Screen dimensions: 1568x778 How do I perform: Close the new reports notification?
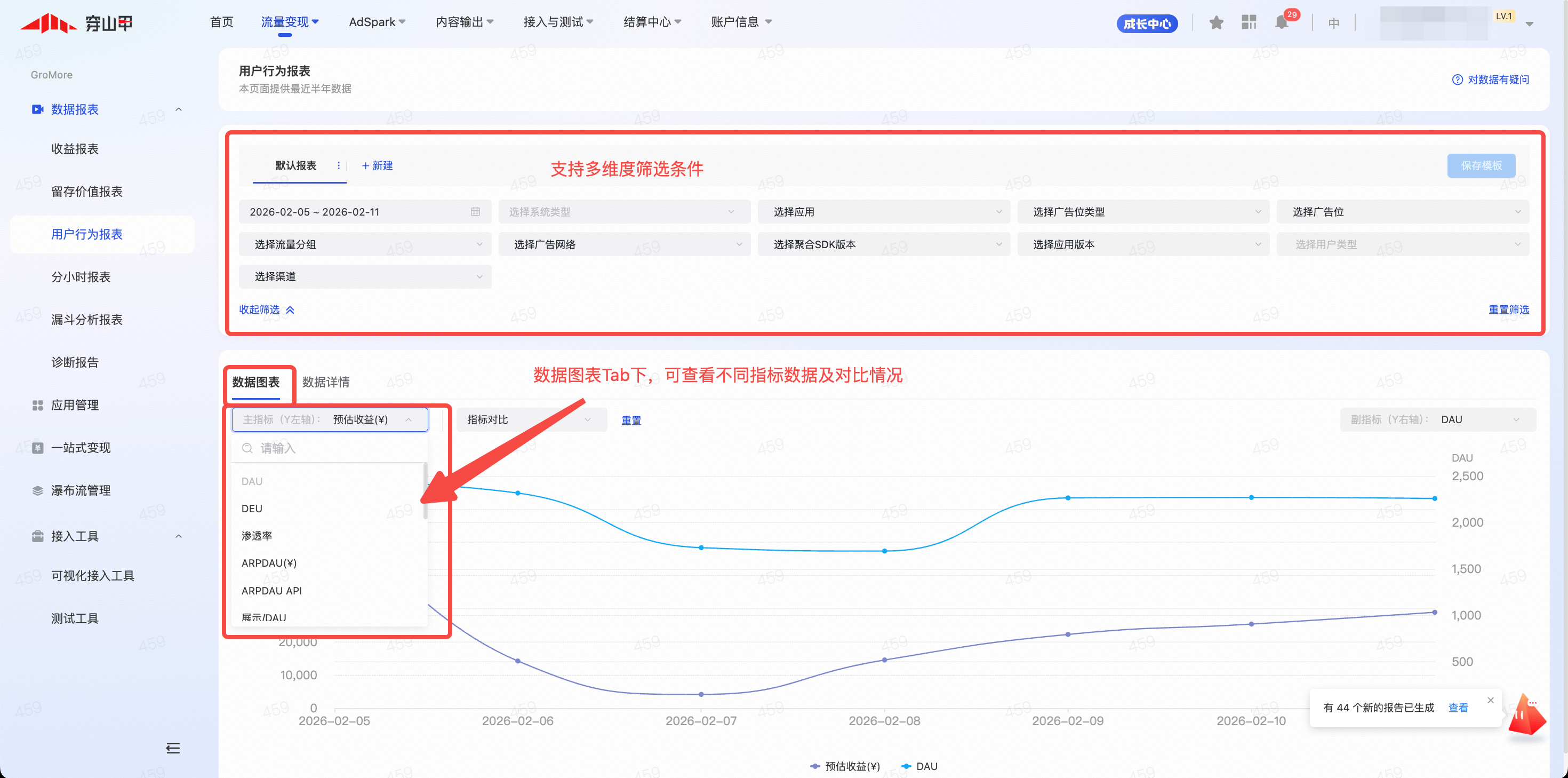(x=1491, y=700)
